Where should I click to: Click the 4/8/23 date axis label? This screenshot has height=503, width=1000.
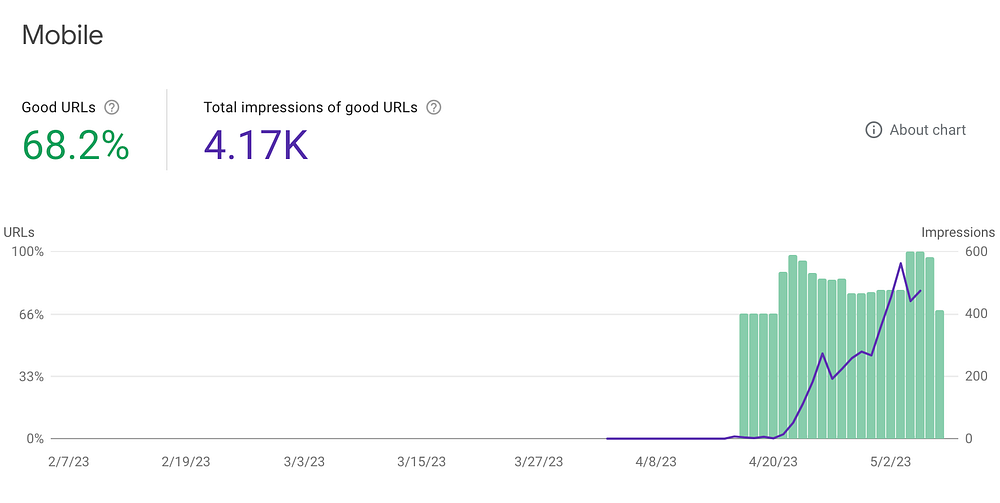[x=656, y=462]
